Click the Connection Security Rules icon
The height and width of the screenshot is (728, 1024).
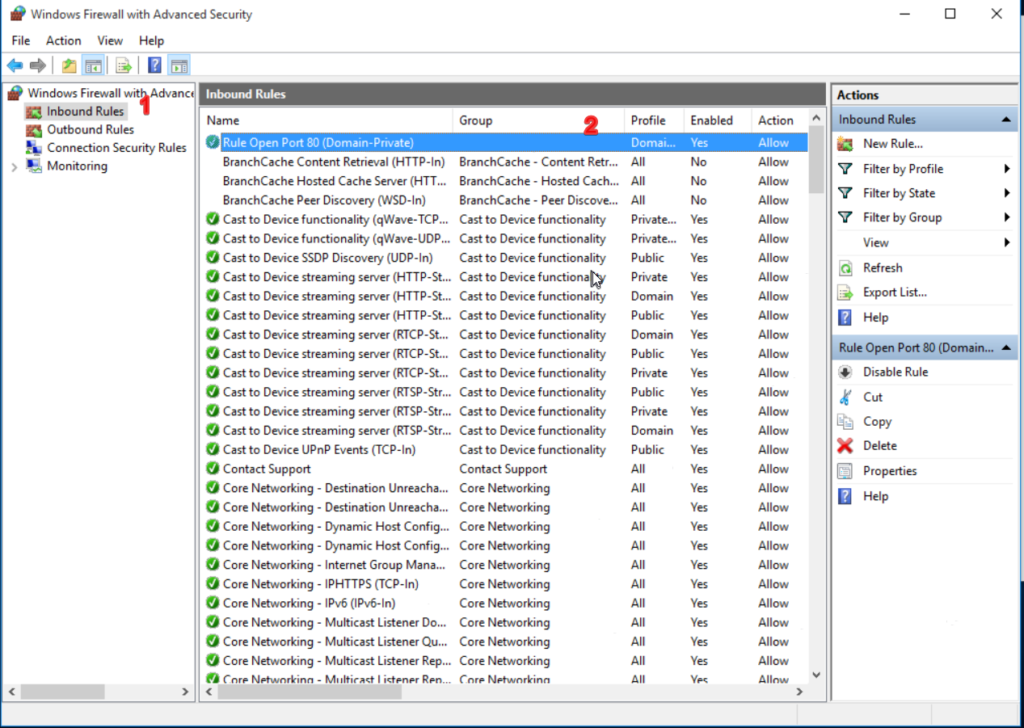pos(34,148)
